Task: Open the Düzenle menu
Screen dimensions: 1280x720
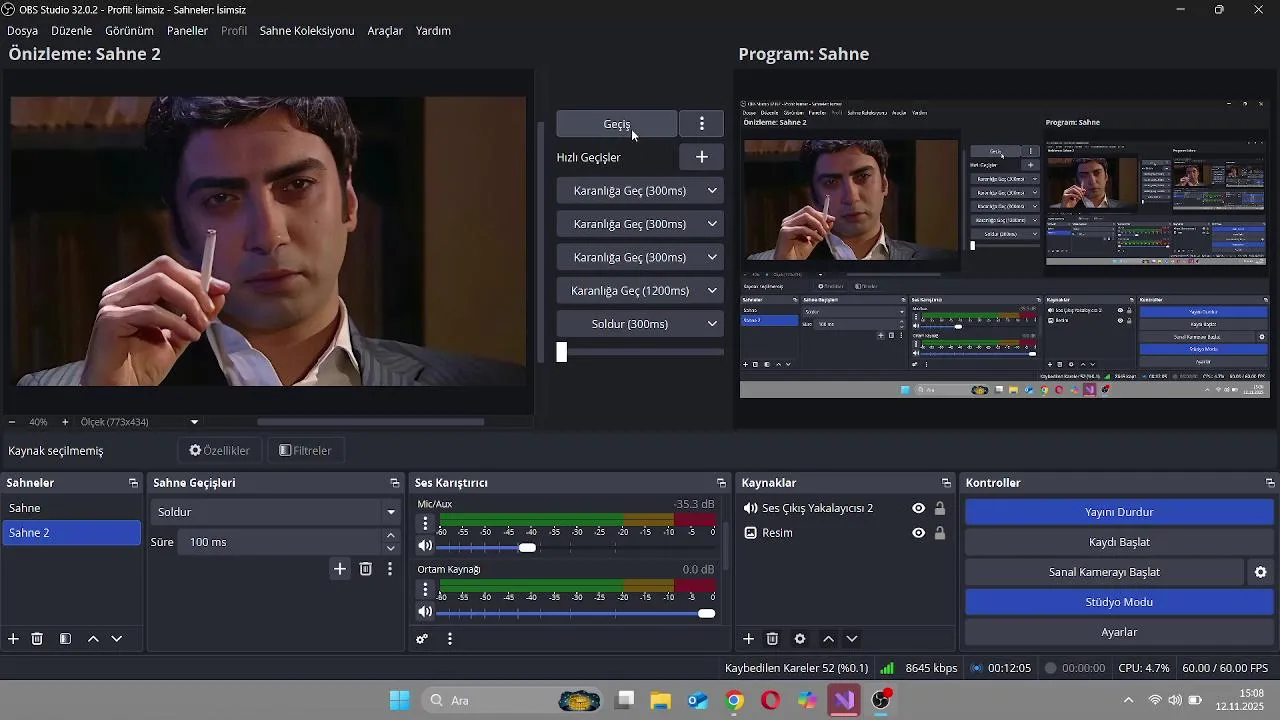Action: tap(72, 31)
